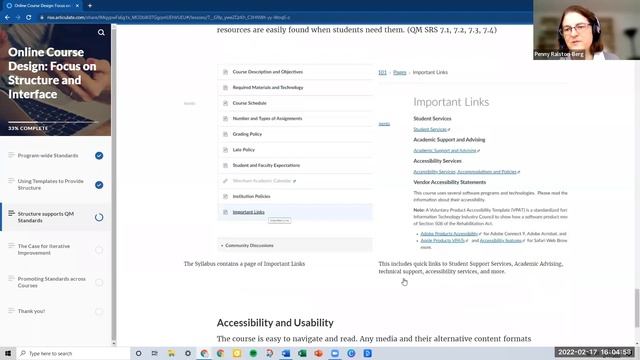
Task: Open Using Templates to Provide Structure lesson
Action: point(51,184)
